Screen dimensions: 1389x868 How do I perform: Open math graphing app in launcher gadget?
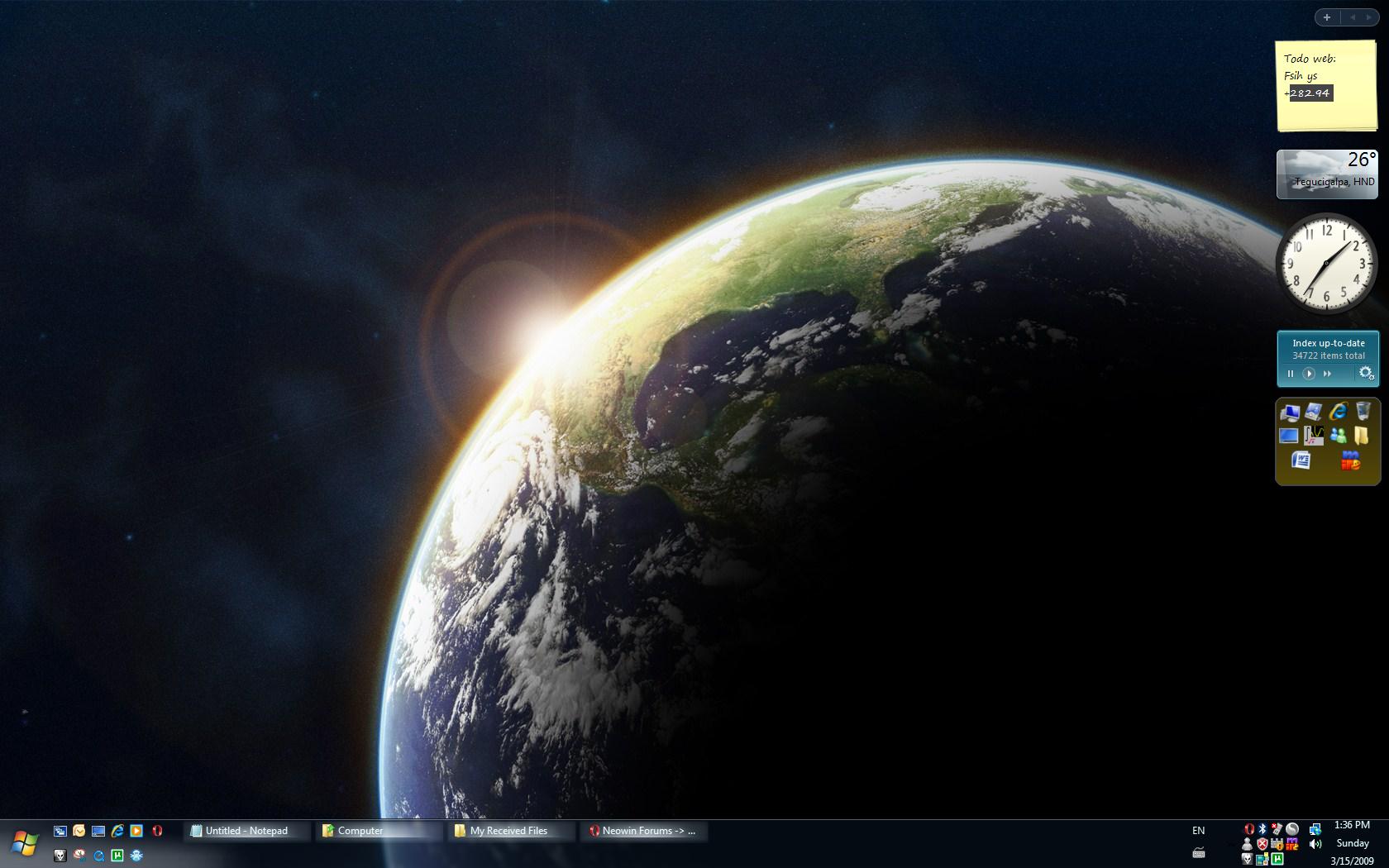coord(1314,436)
